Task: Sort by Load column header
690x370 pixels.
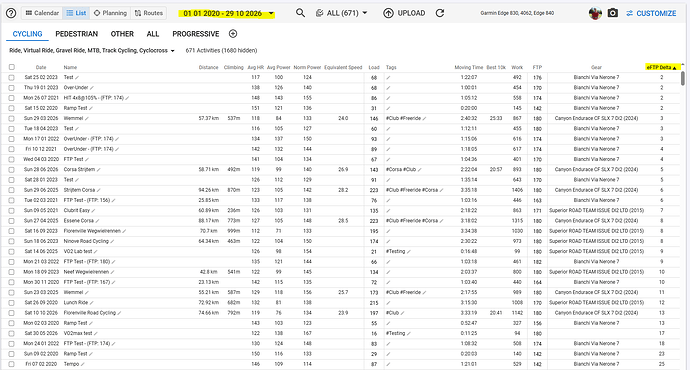Action: 374,67
